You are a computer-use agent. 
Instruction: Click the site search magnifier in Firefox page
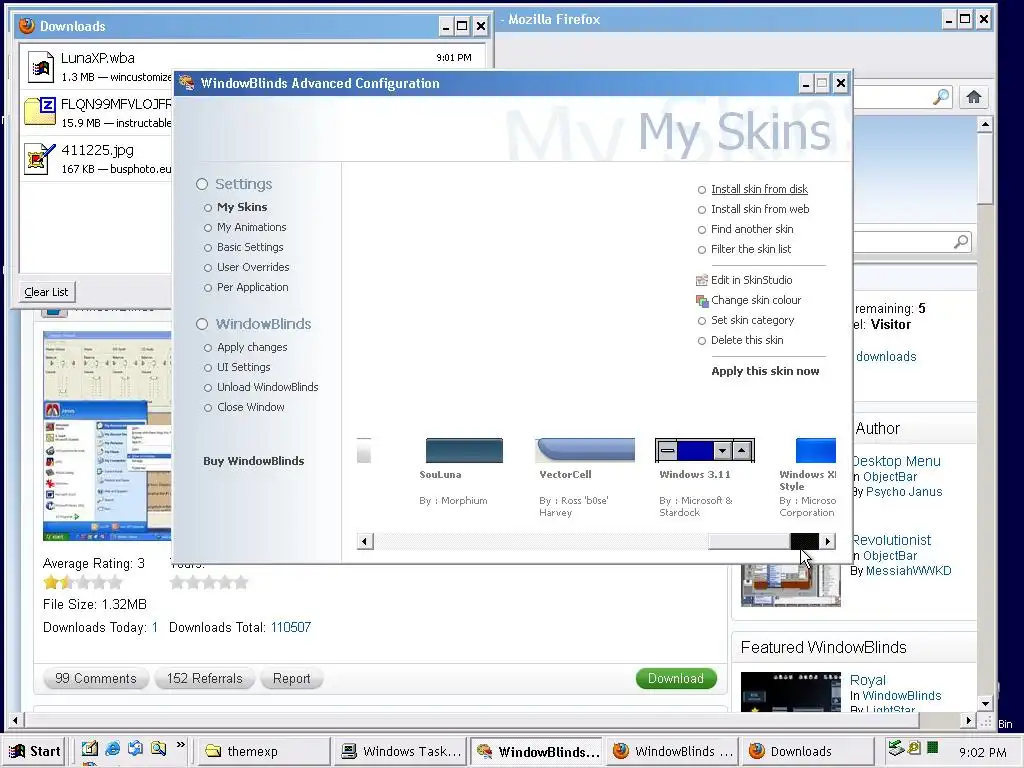961,242
